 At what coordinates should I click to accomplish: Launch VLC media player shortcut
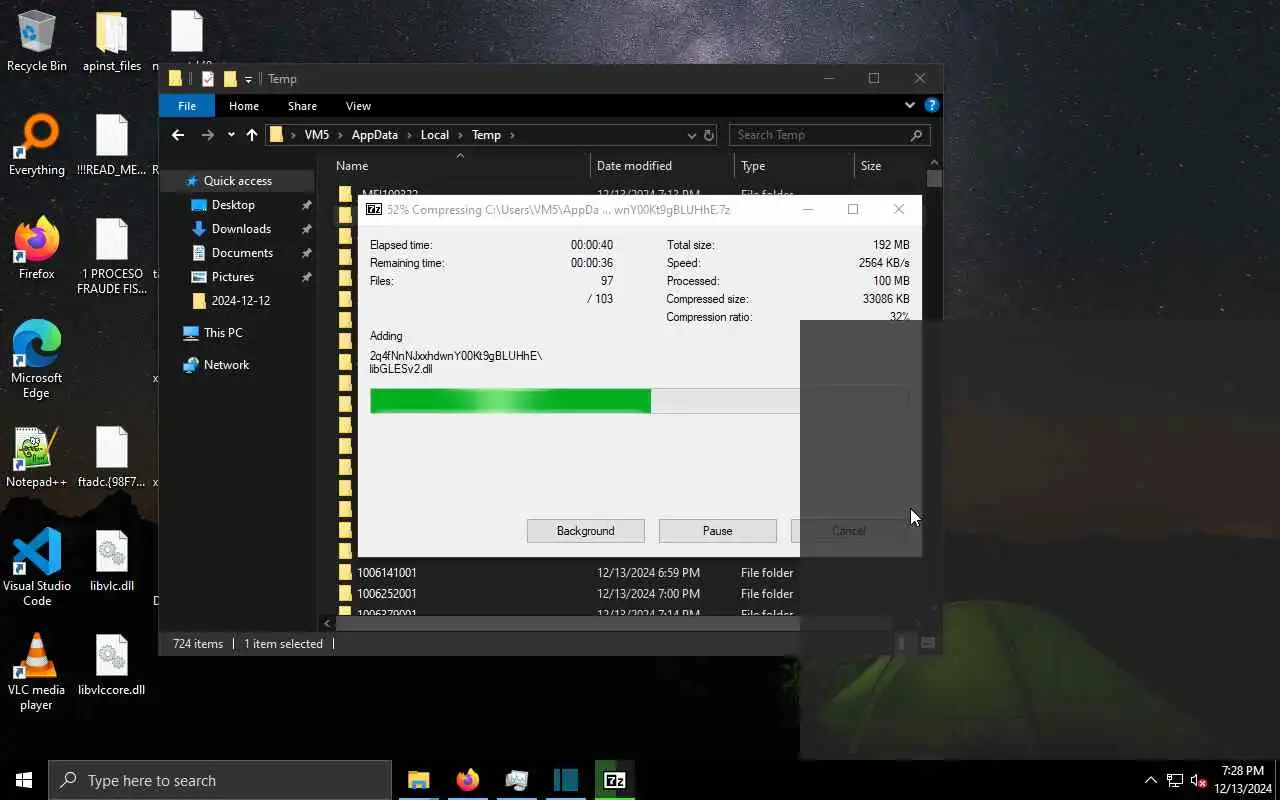coord(37,672)
